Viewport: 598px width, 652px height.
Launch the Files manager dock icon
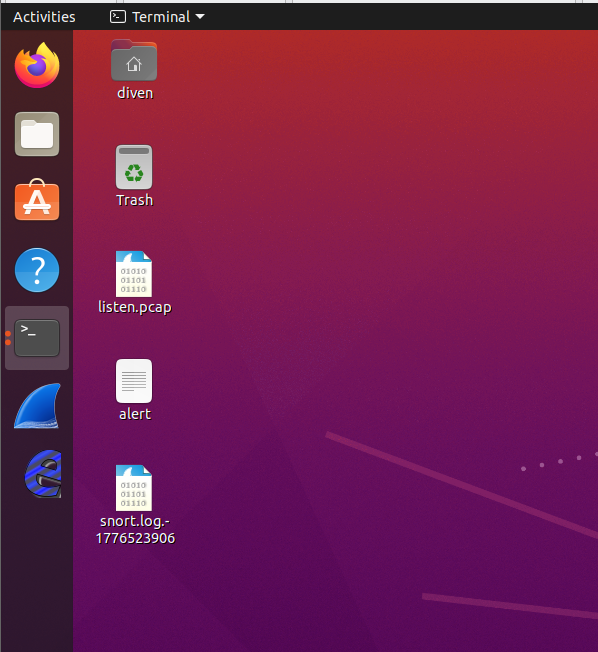37,134
